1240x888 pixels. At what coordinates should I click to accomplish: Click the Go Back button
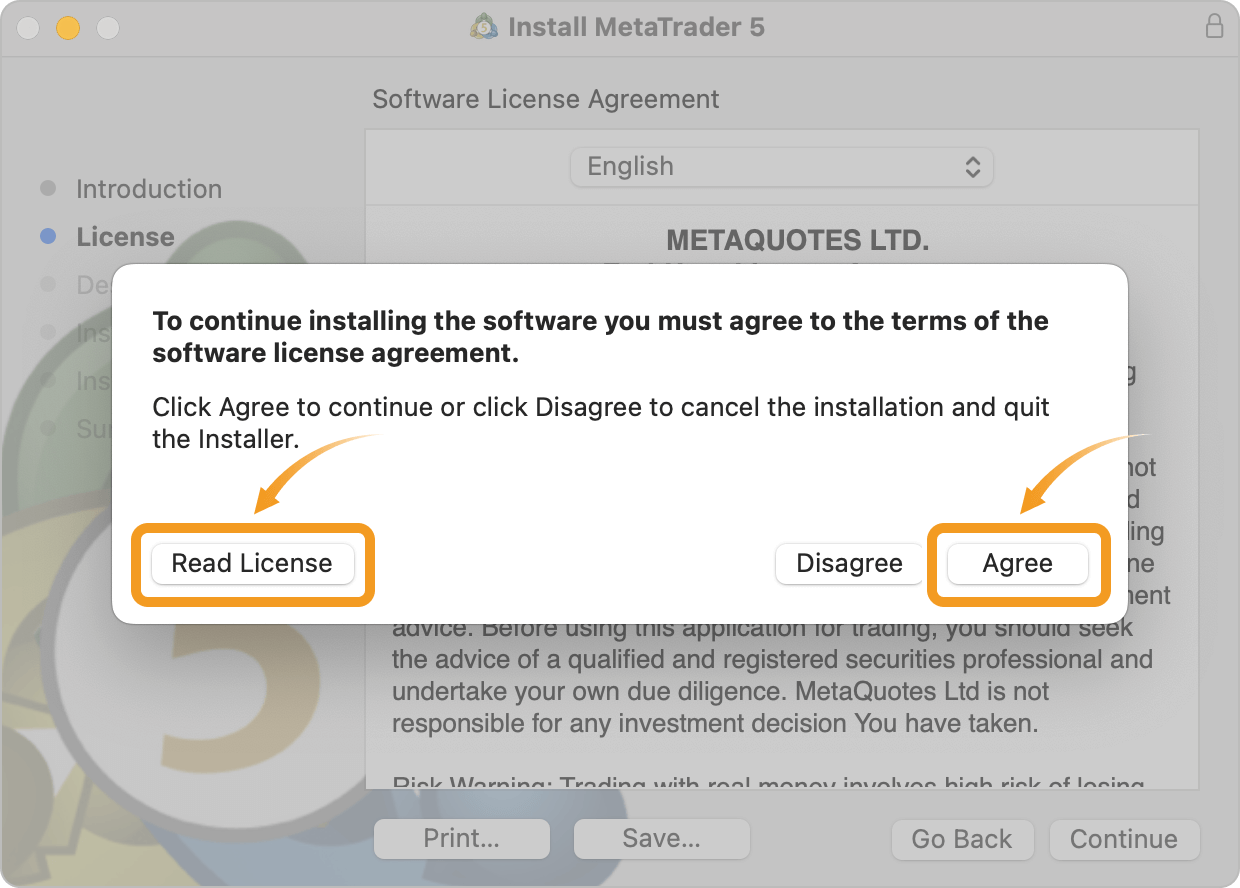pyautogui.click(x=962, y=839)
